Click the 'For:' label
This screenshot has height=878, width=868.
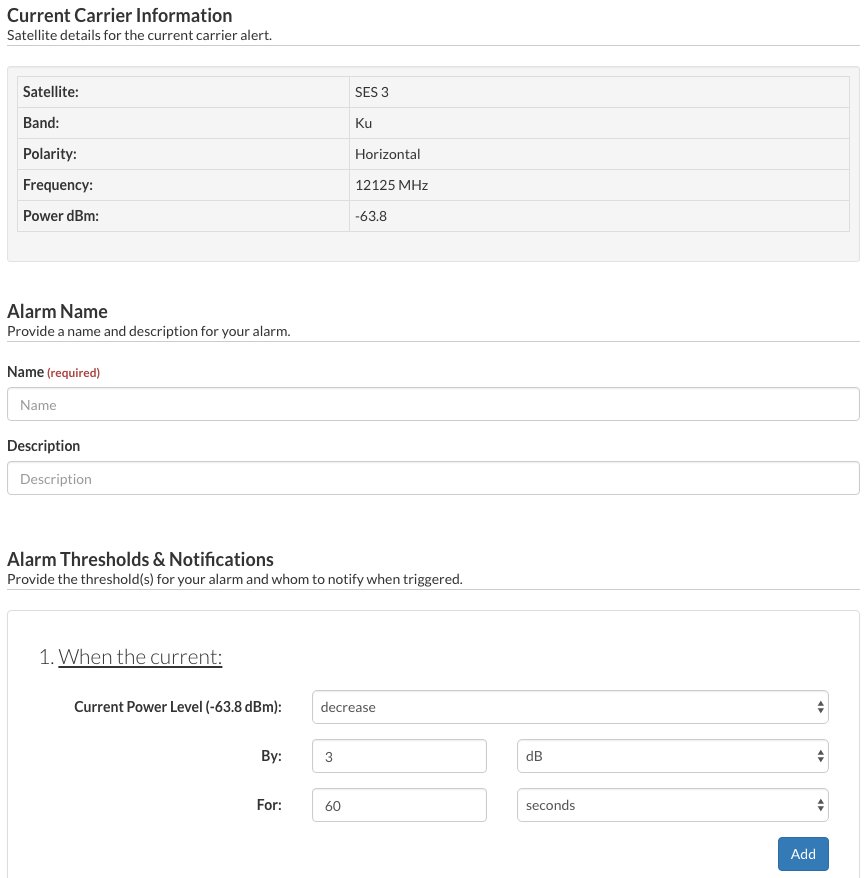pos(269,805)
